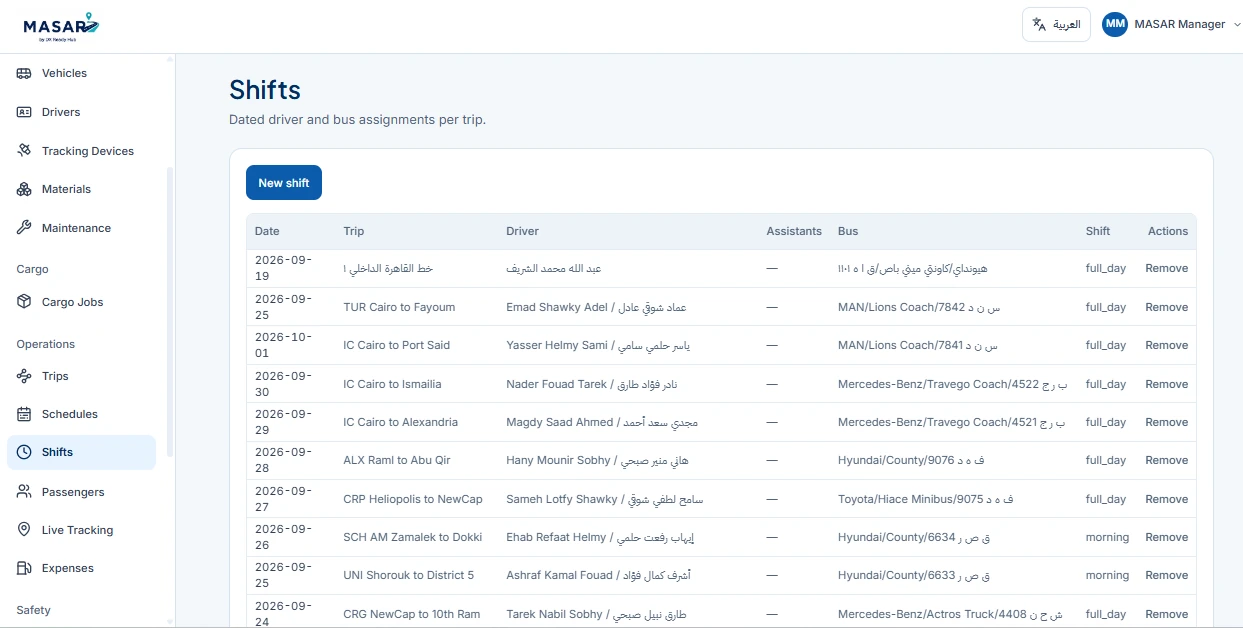
Task: Remove the CRP Heliopolis to NewCap shift
Action: pyautogui.click(x=1166, y=499)
